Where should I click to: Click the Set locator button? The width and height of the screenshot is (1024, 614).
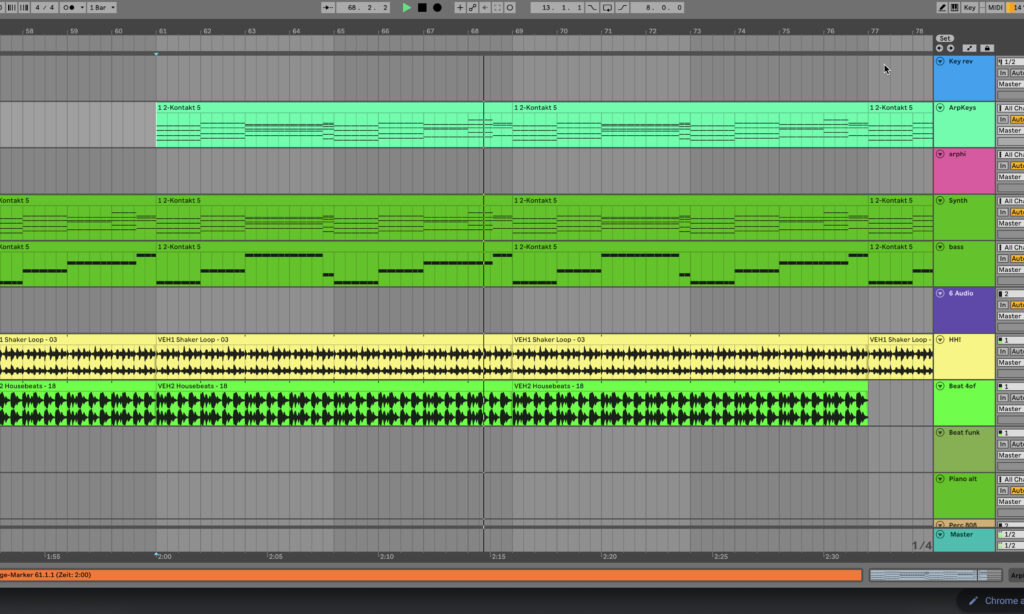944,39
